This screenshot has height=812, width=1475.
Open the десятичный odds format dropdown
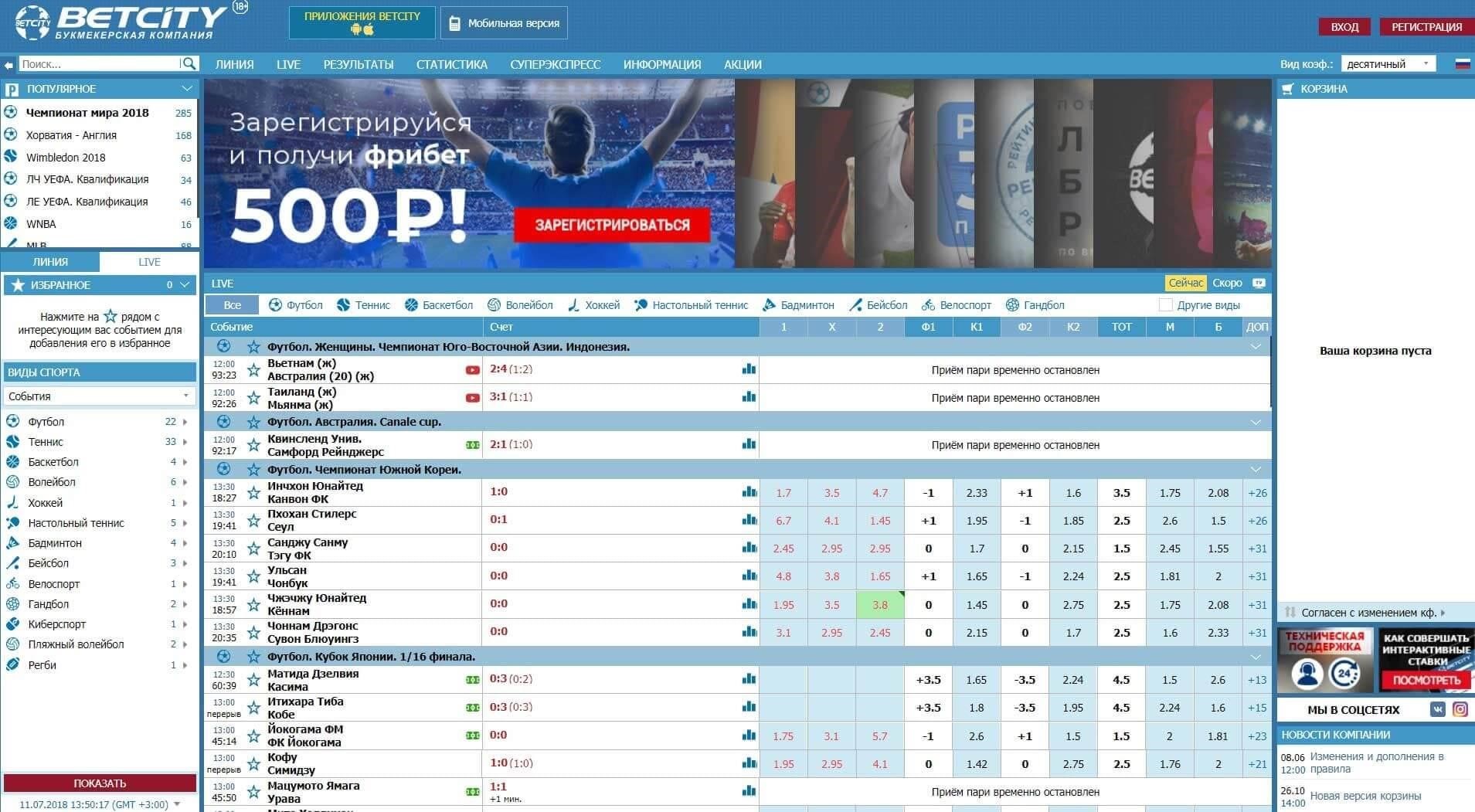click(1388, 64)
